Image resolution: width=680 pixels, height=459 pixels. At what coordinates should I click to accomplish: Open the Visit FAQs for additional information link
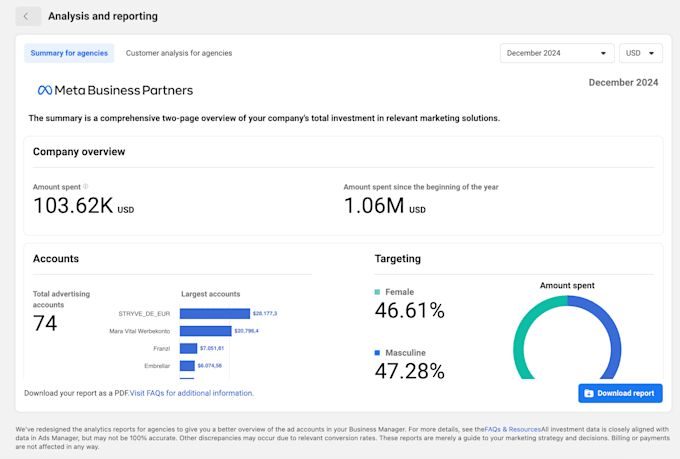tap(191, 393)
